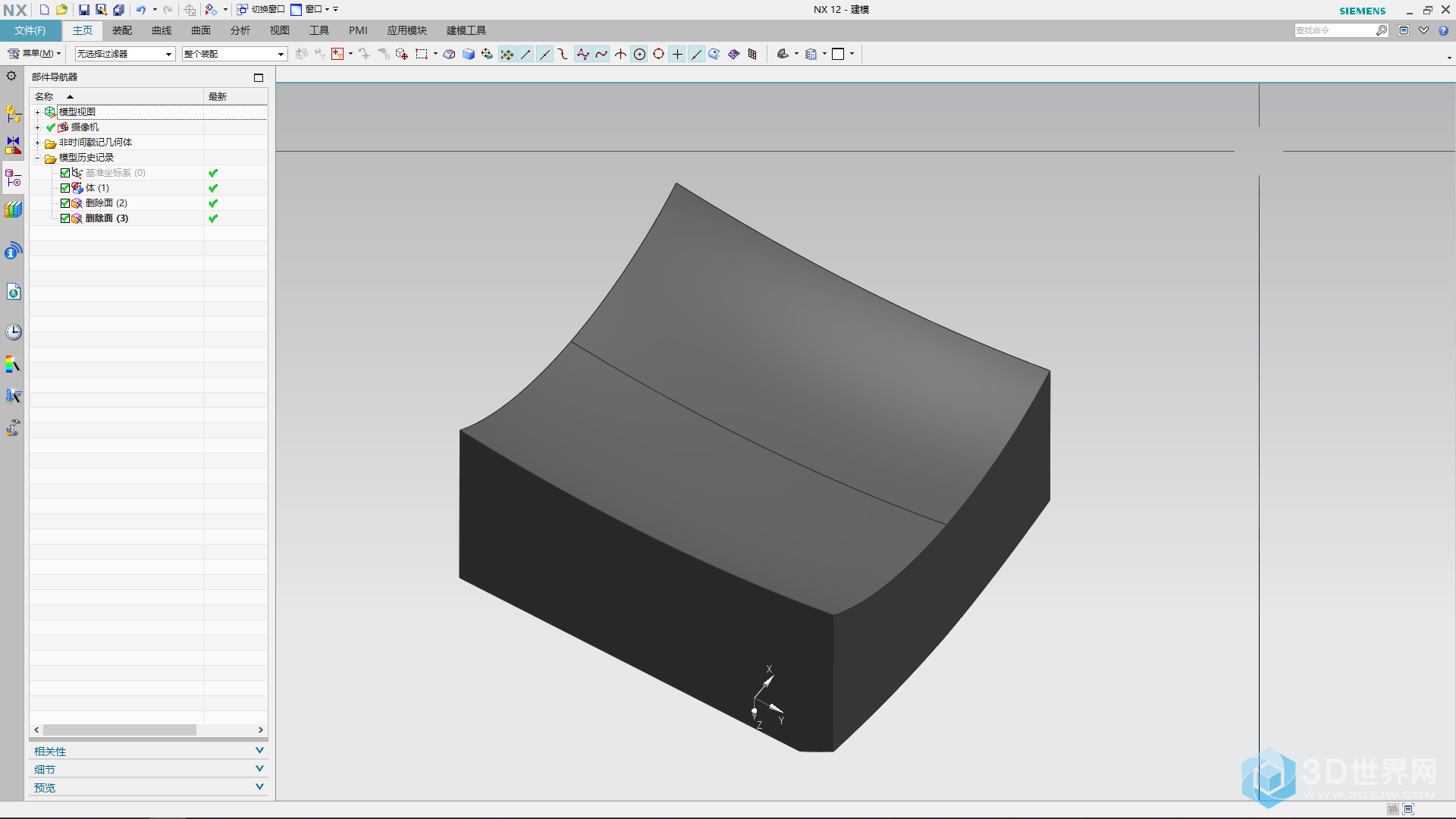Open the History clock sidebar icon
Image resolution: width=1456 pixels, height=819 pixels.
[x=14, y=332]
